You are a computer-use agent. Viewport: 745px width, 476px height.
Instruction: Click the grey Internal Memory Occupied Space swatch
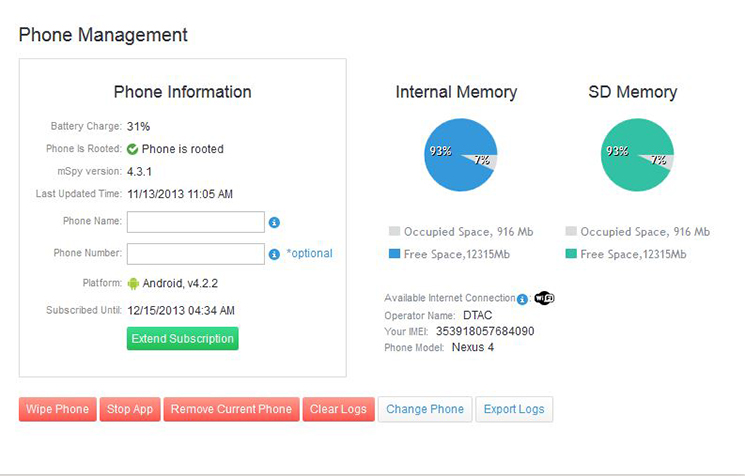coord(394,231)
